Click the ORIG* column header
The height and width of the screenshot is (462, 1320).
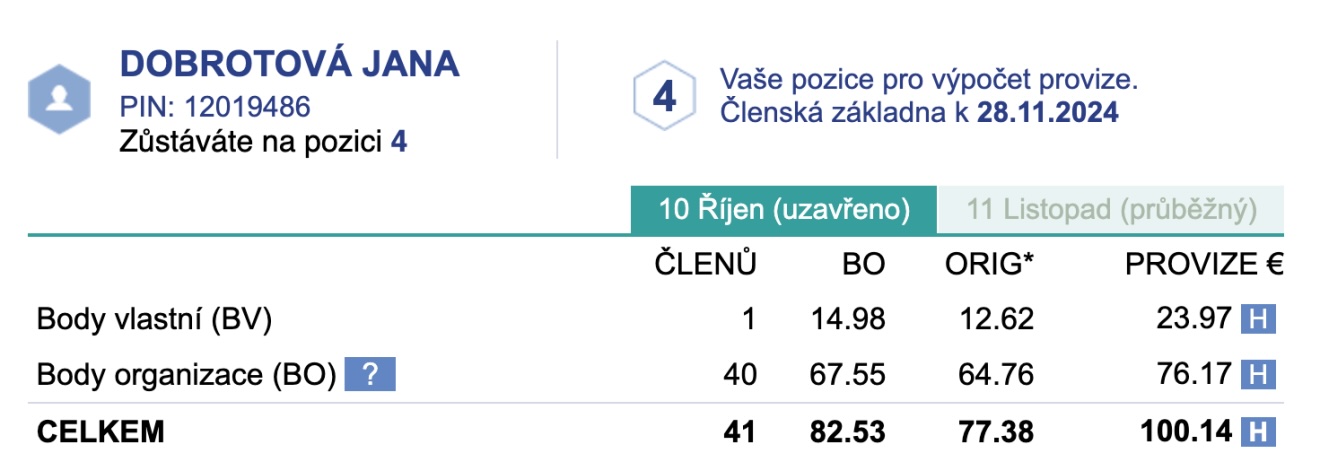coord(990,263)
